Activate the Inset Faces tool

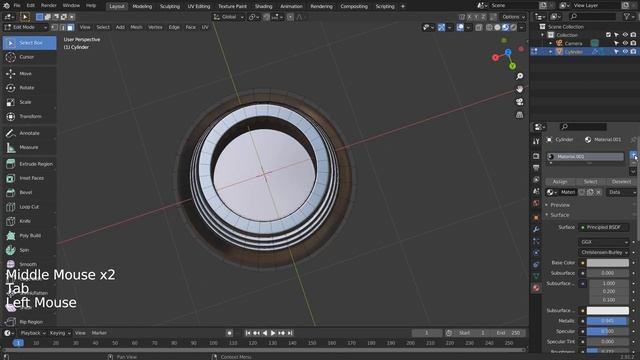pyautogui.click(x=29, y=178)
